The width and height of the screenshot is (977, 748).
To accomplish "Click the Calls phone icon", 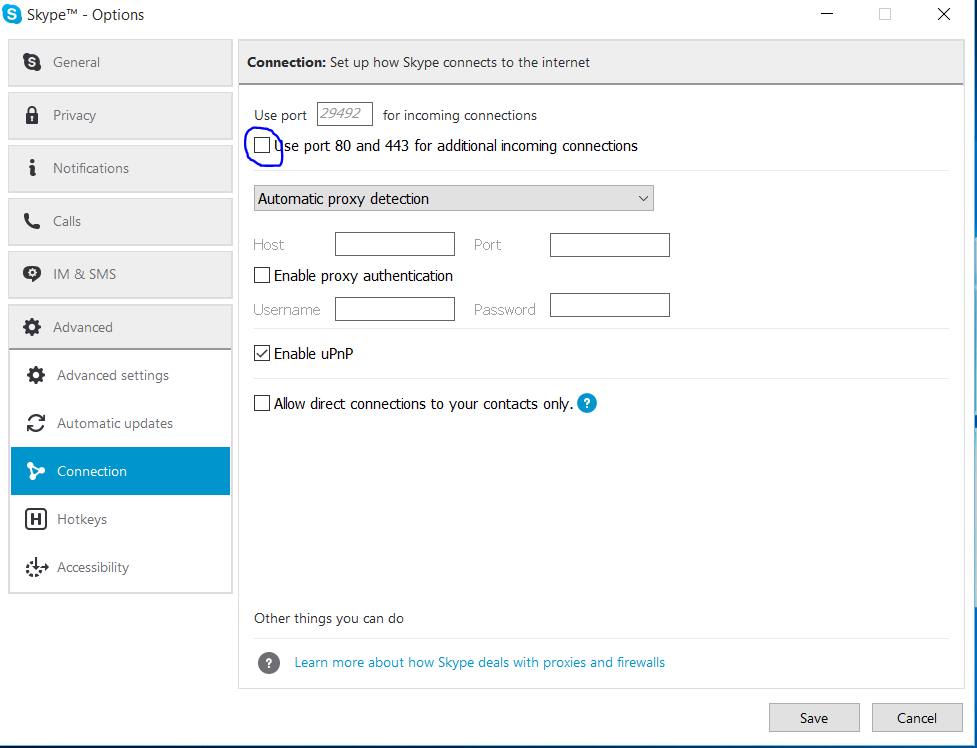I will click(x=33, y=221).
